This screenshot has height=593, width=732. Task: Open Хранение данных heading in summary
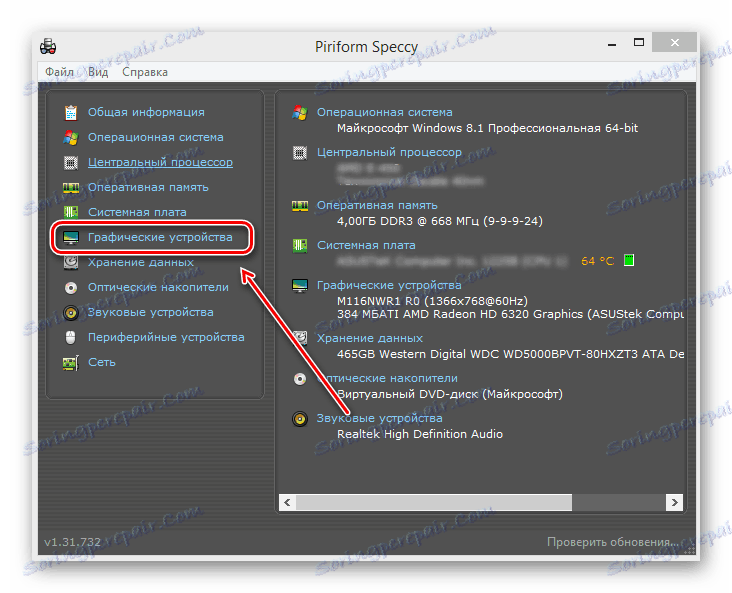point(370,338)
